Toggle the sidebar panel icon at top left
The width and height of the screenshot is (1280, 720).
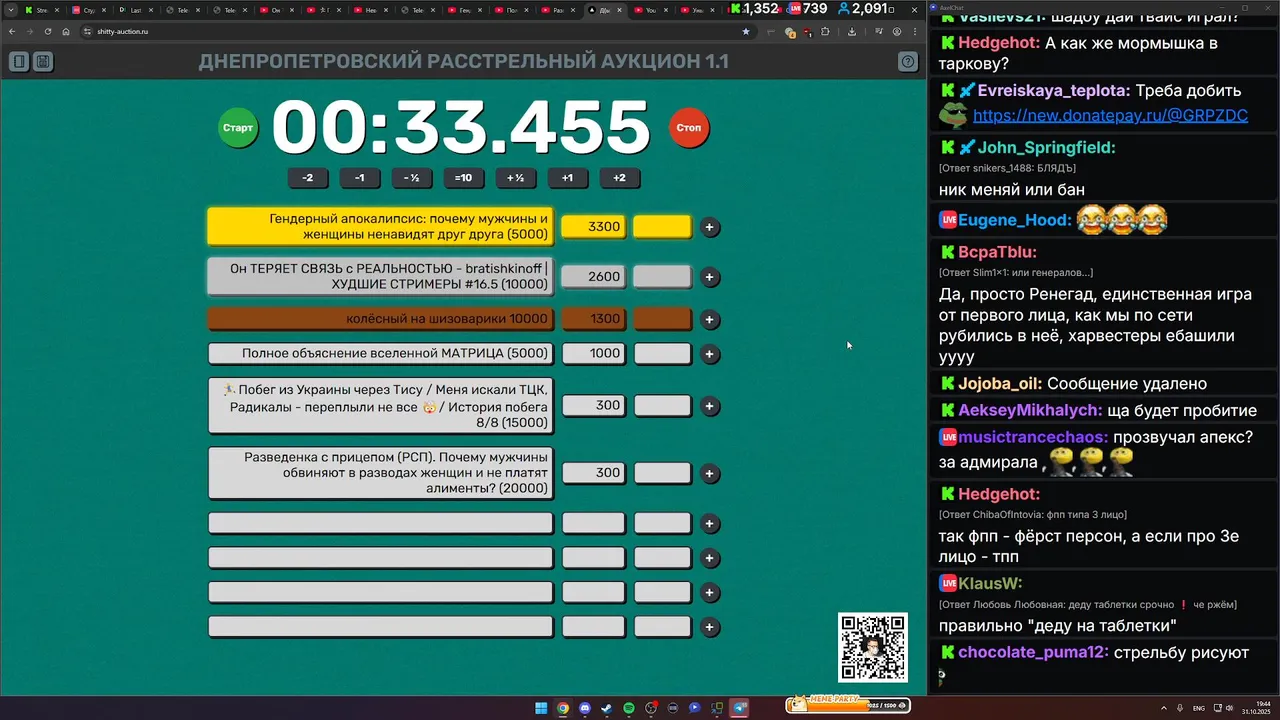pos(19,62)
